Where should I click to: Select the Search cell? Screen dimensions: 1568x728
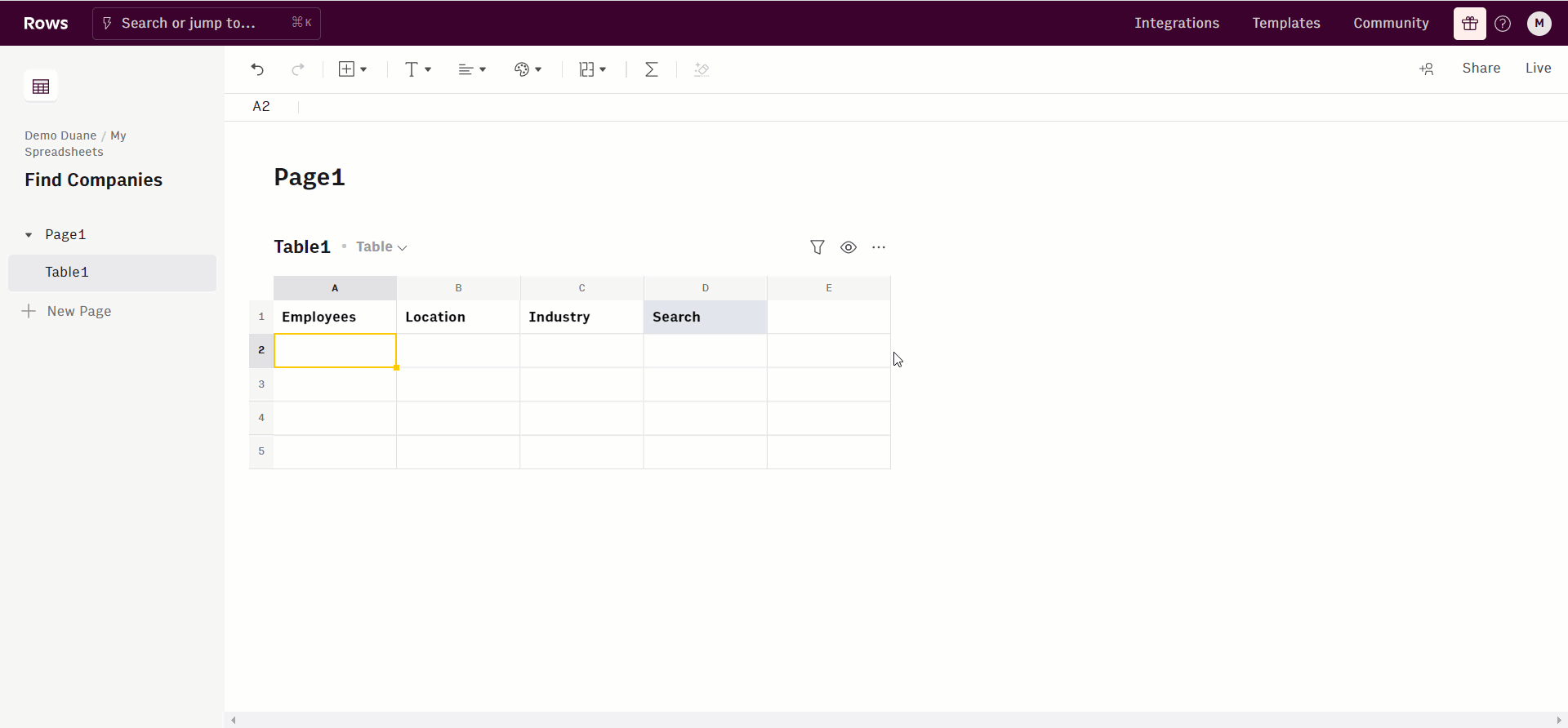[706, 317]
